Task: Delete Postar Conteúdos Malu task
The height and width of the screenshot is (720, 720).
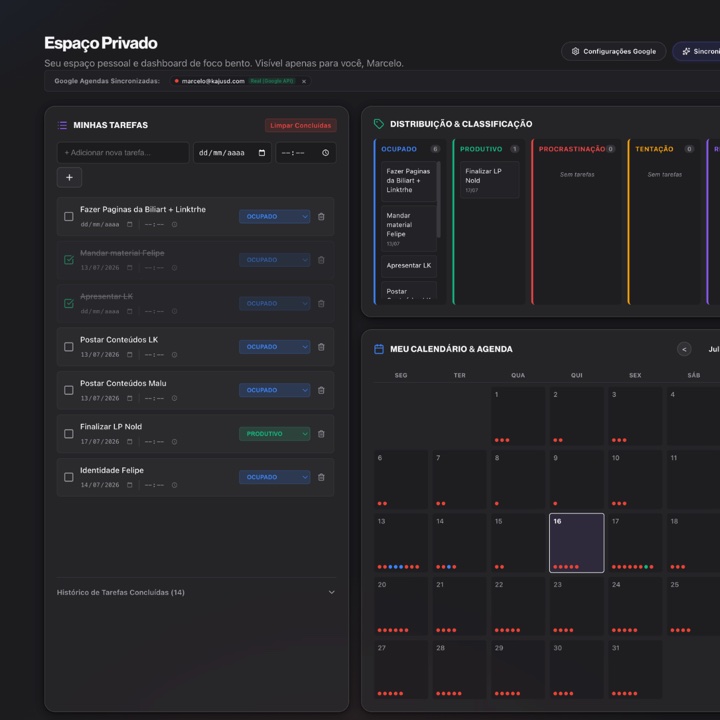Action: click(x=321, y=390)
